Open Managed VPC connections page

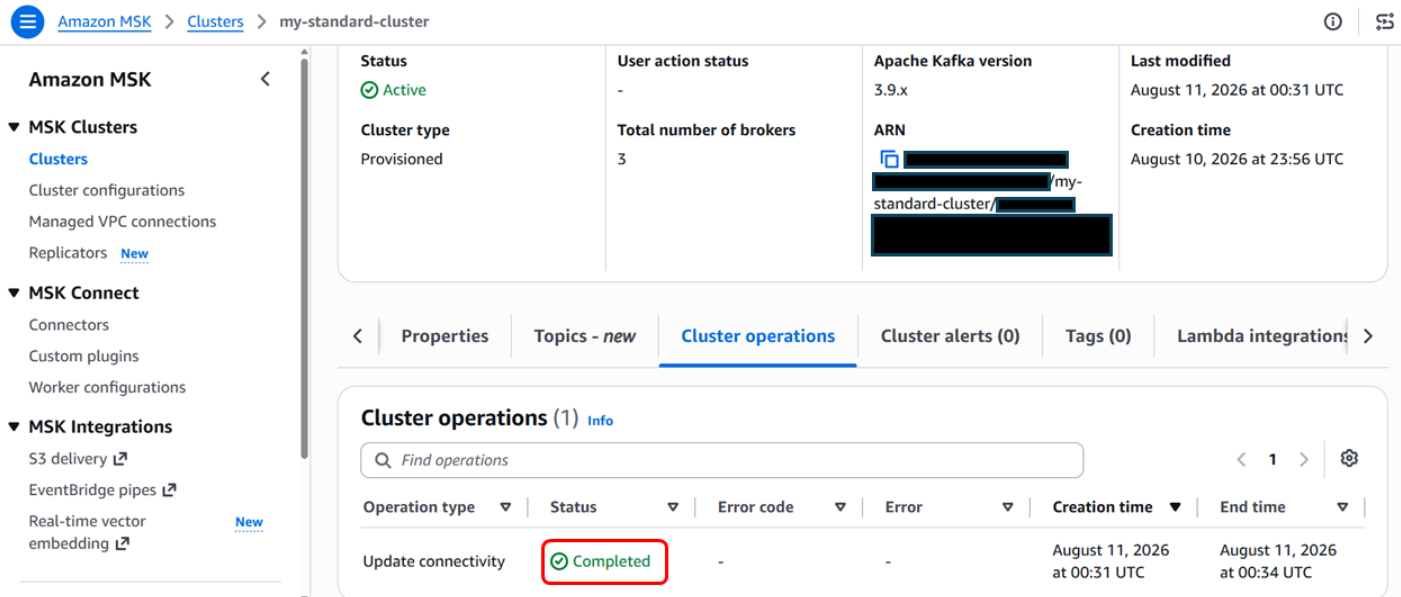(x=122, y=221)
